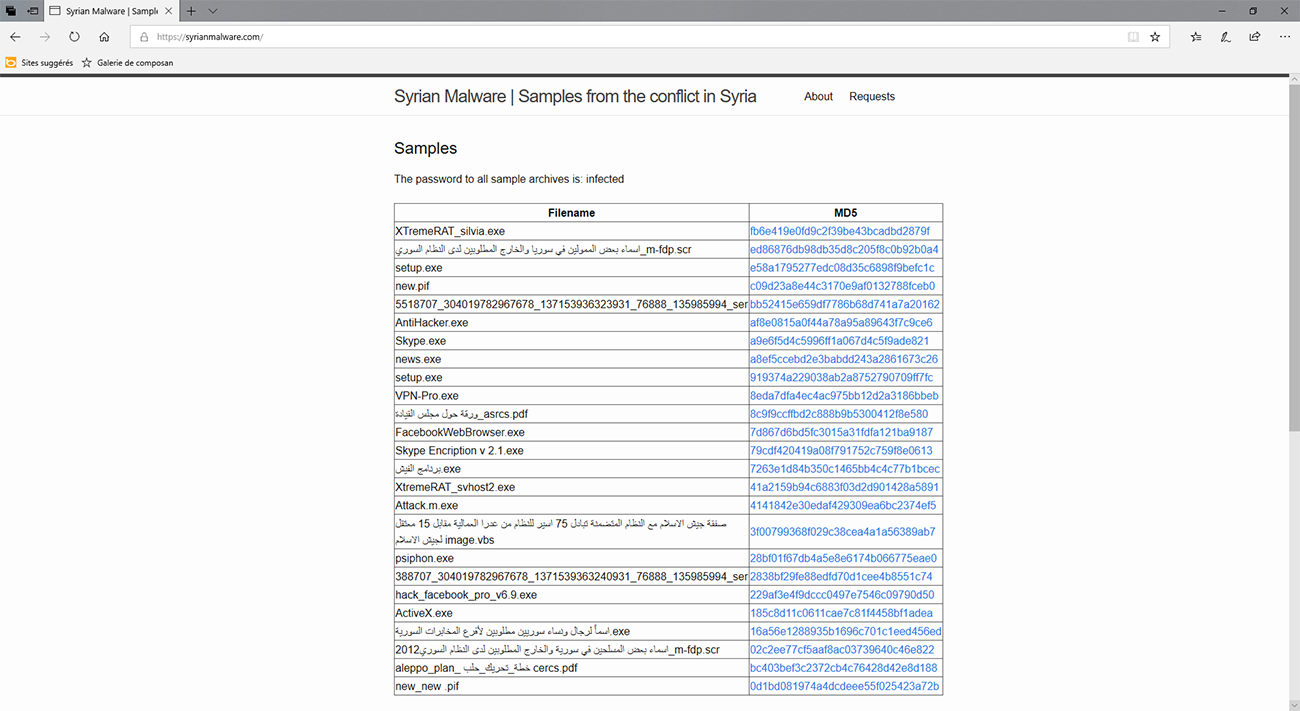Open the Requests page
This screenshot has width=1300, height=711.
click(872, 96)
